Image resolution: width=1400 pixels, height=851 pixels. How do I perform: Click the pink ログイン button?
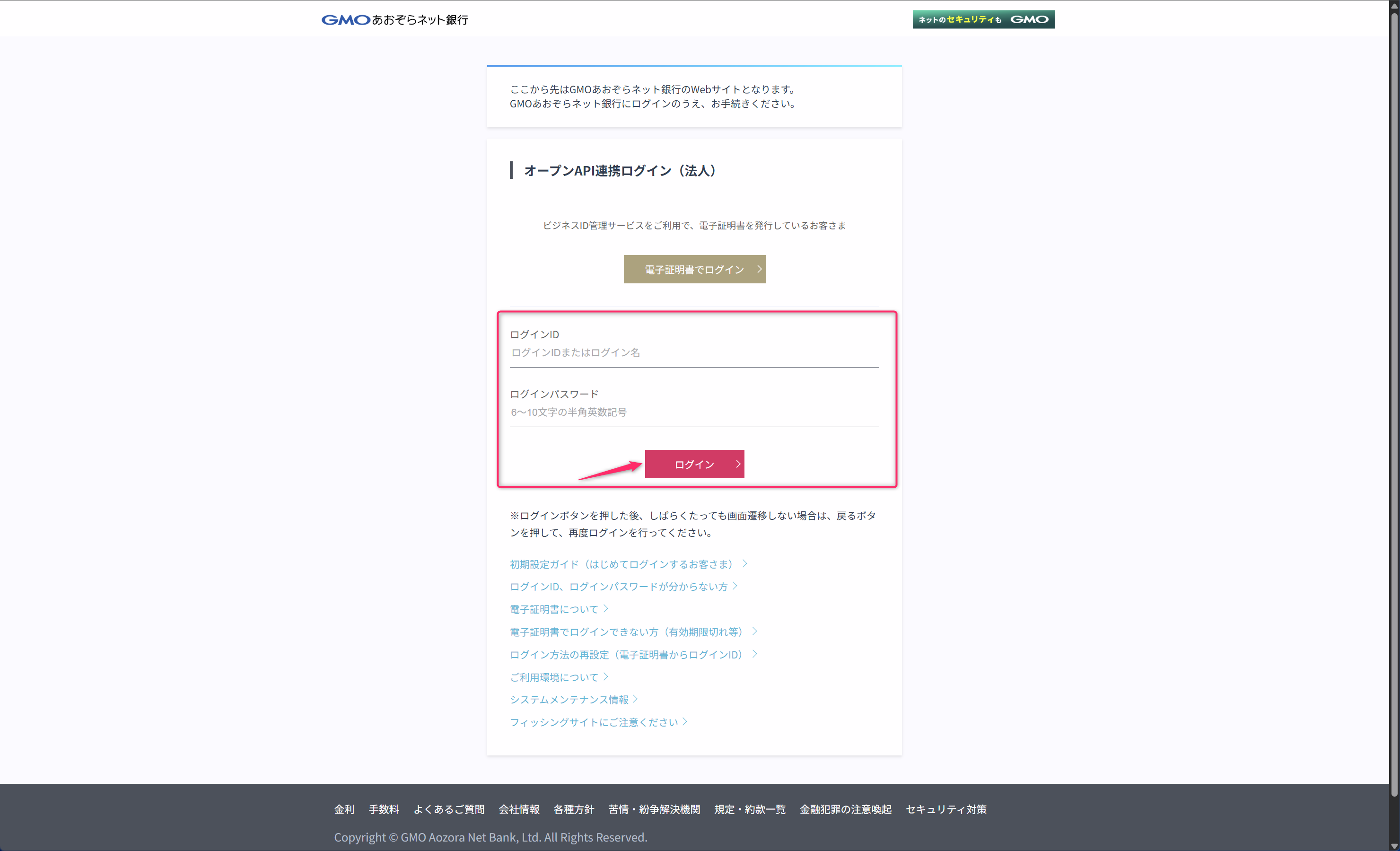(694, 464)
